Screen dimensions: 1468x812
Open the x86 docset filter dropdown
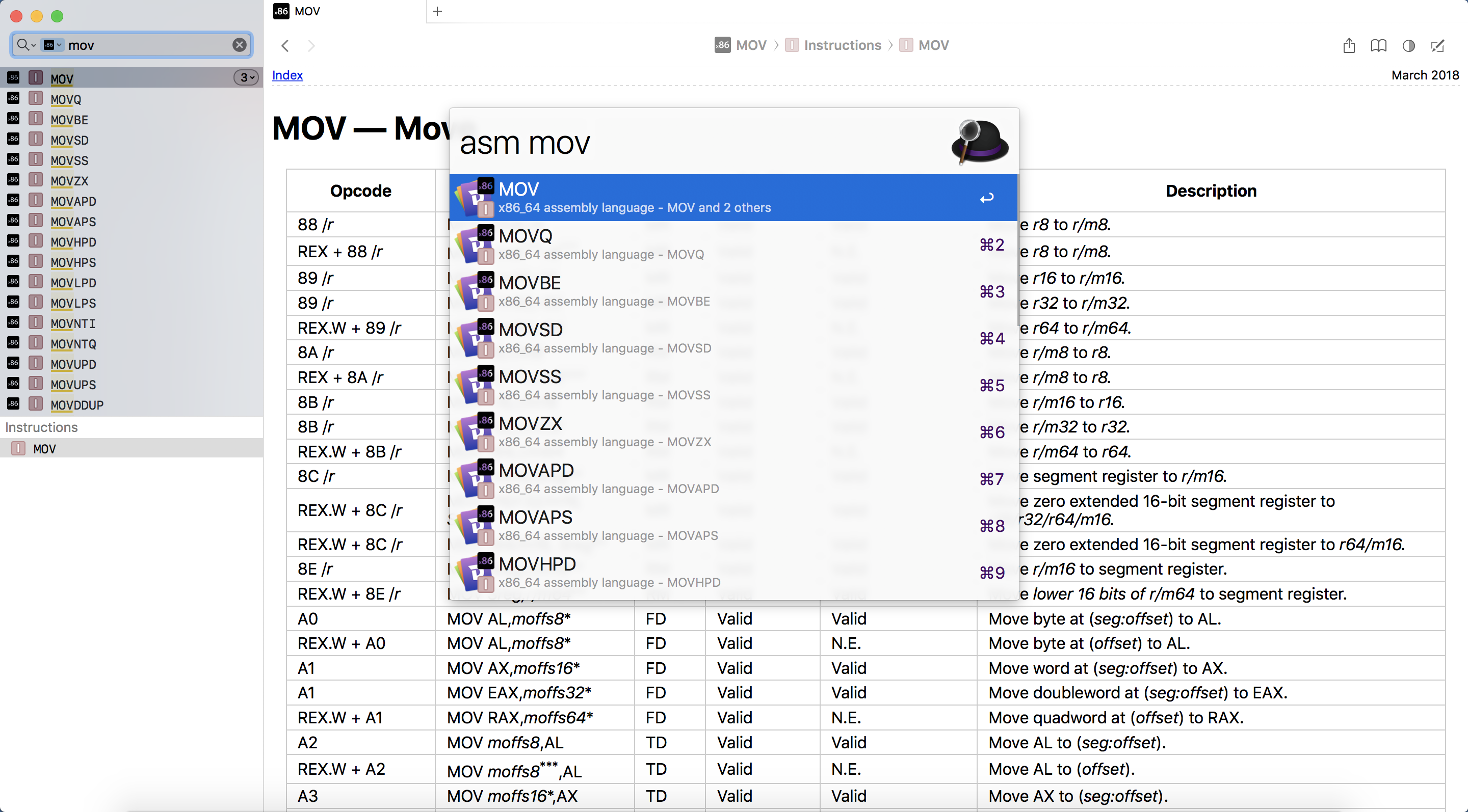pyautogui.click(x=53, y=45)
